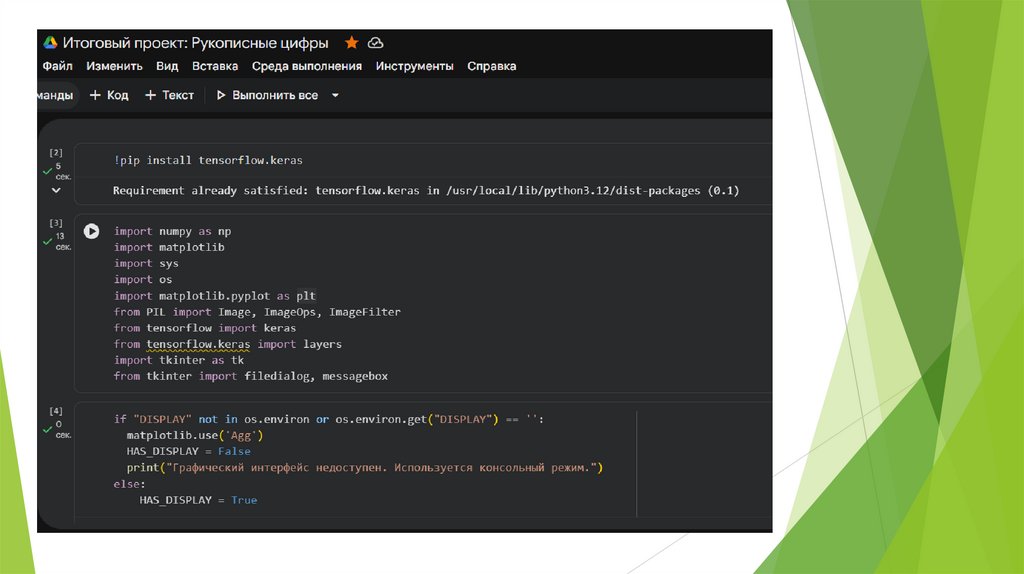Click the green checkmark of cell [2]
The image size is (1024, 574).
coord(47,172)
